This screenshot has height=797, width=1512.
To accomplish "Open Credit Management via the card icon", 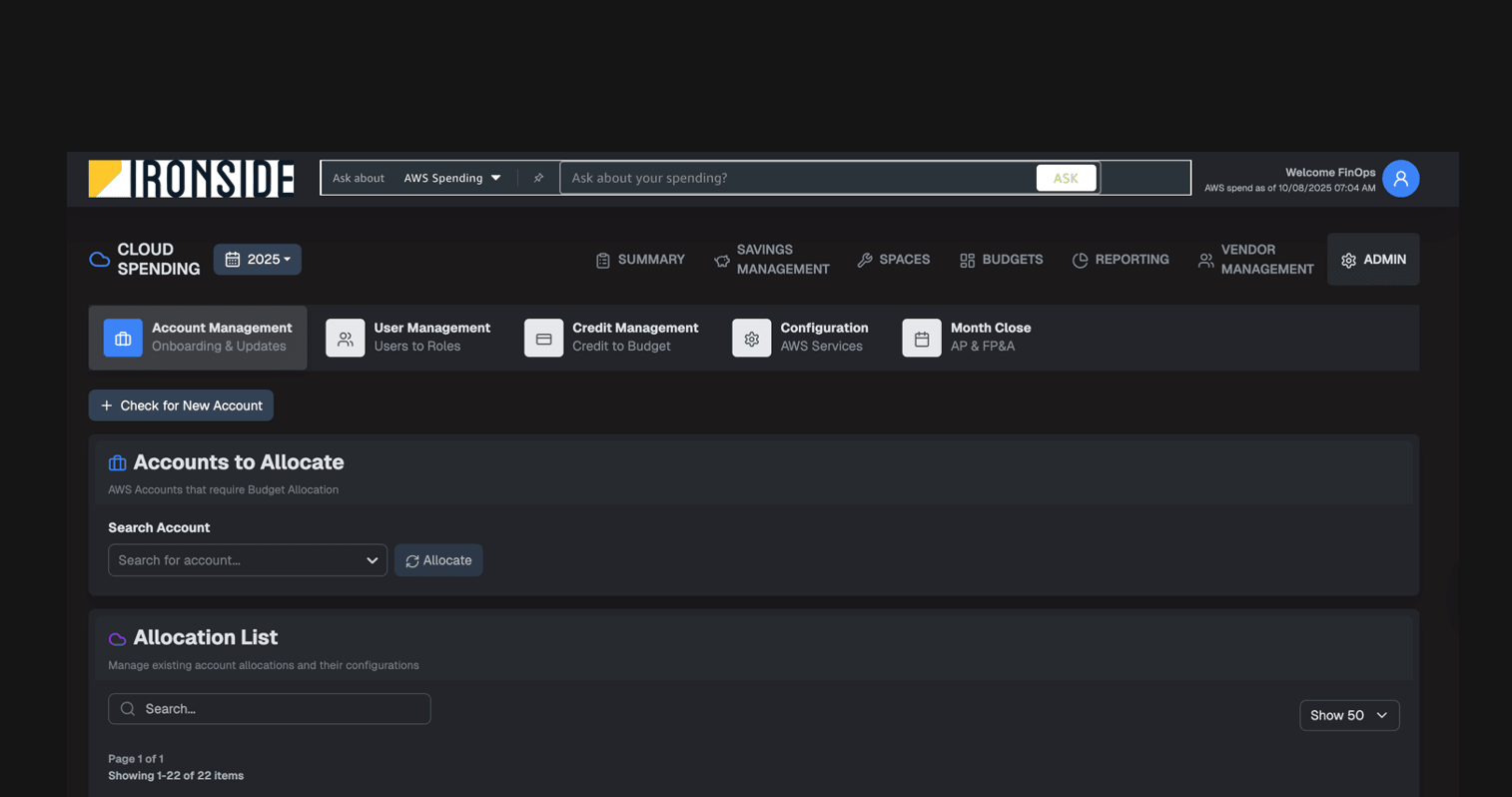I will (x=543, y=338).
